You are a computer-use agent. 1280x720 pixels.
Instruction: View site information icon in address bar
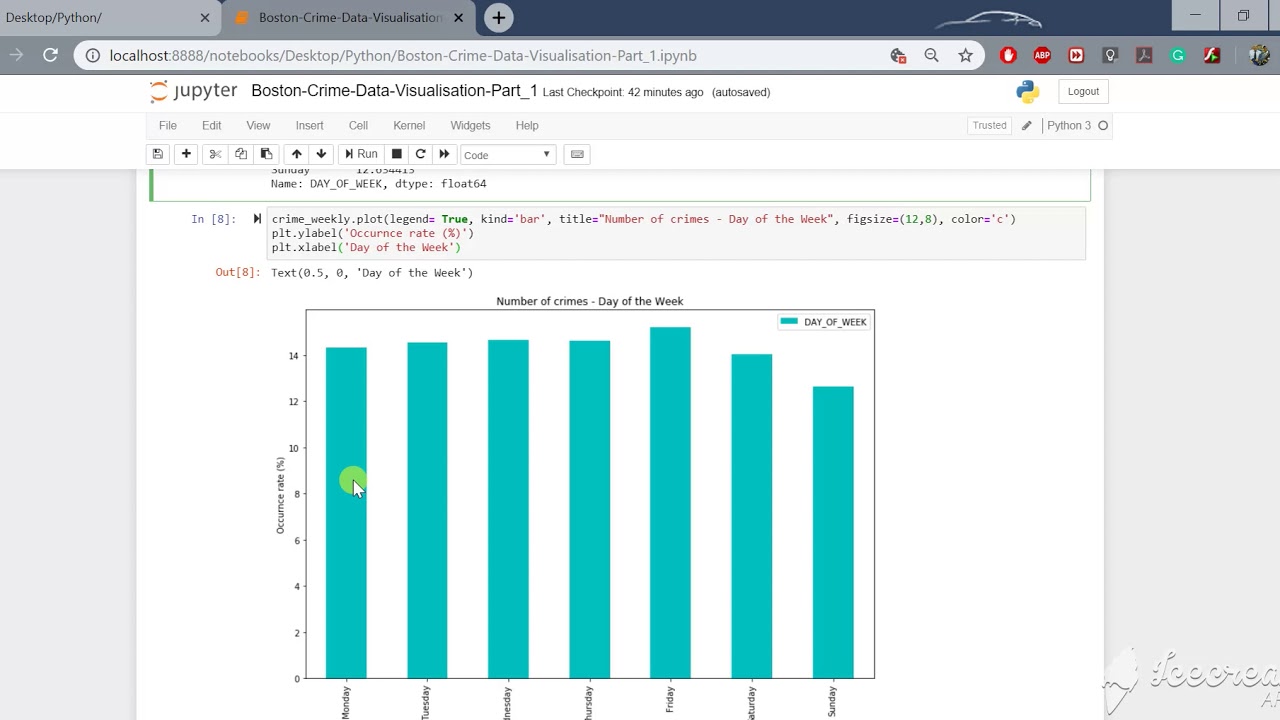92,56
